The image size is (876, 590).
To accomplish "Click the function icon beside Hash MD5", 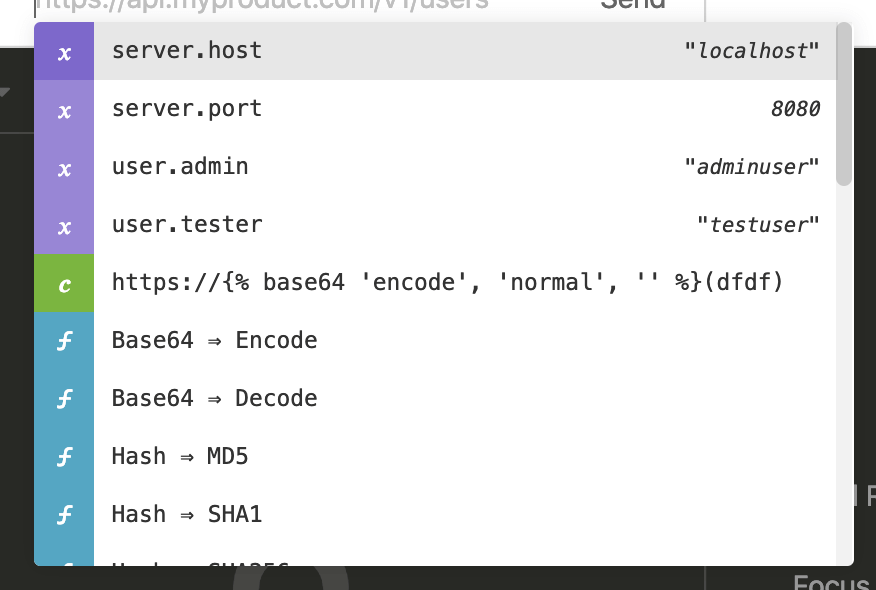I will [x=64, y=458].
